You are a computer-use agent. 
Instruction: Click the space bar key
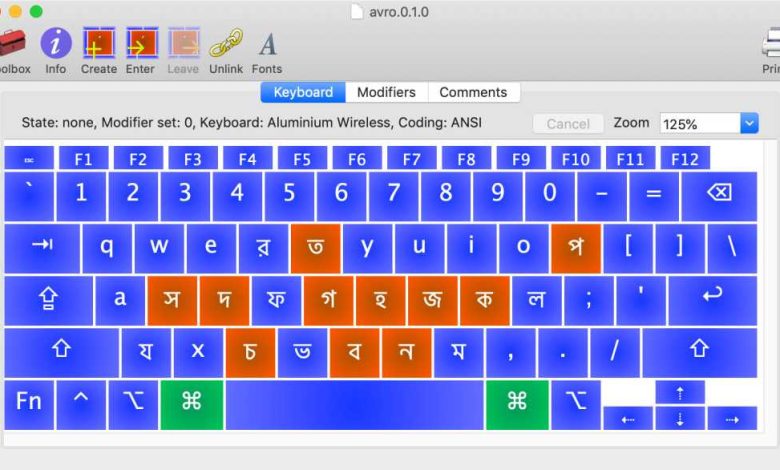355,405
